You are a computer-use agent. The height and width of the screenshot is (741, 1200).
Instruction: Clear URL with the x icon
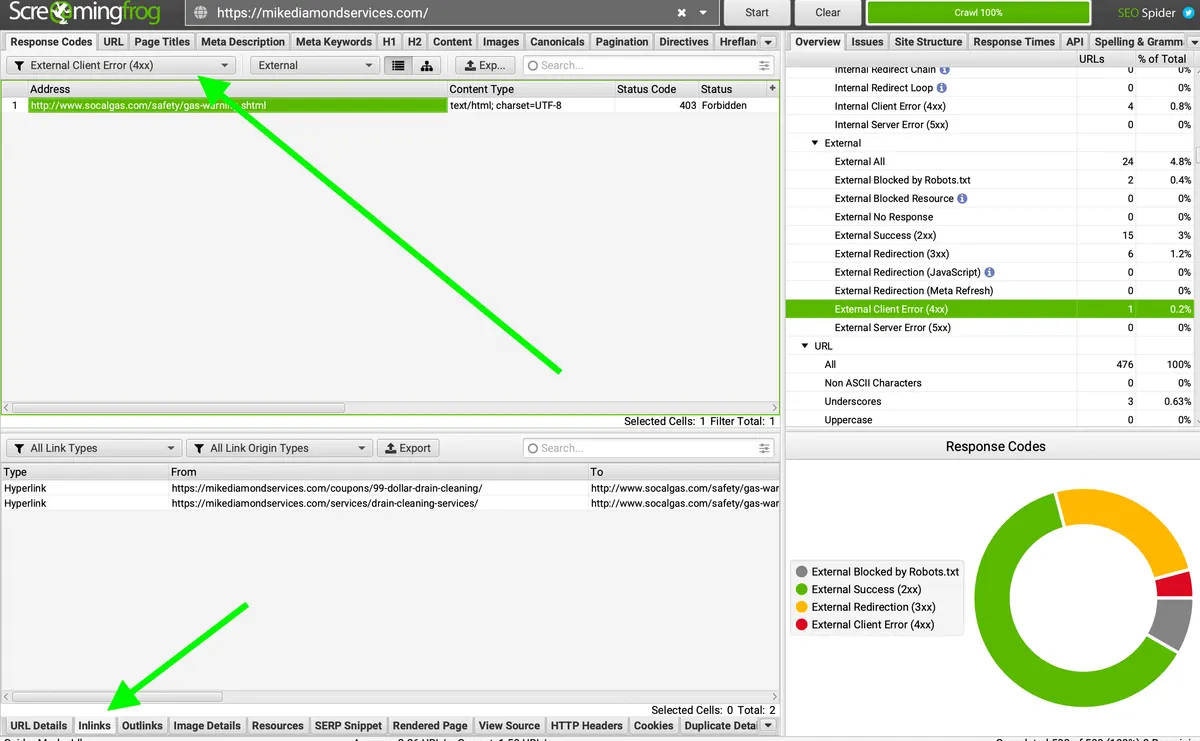(x=682, y=13)
